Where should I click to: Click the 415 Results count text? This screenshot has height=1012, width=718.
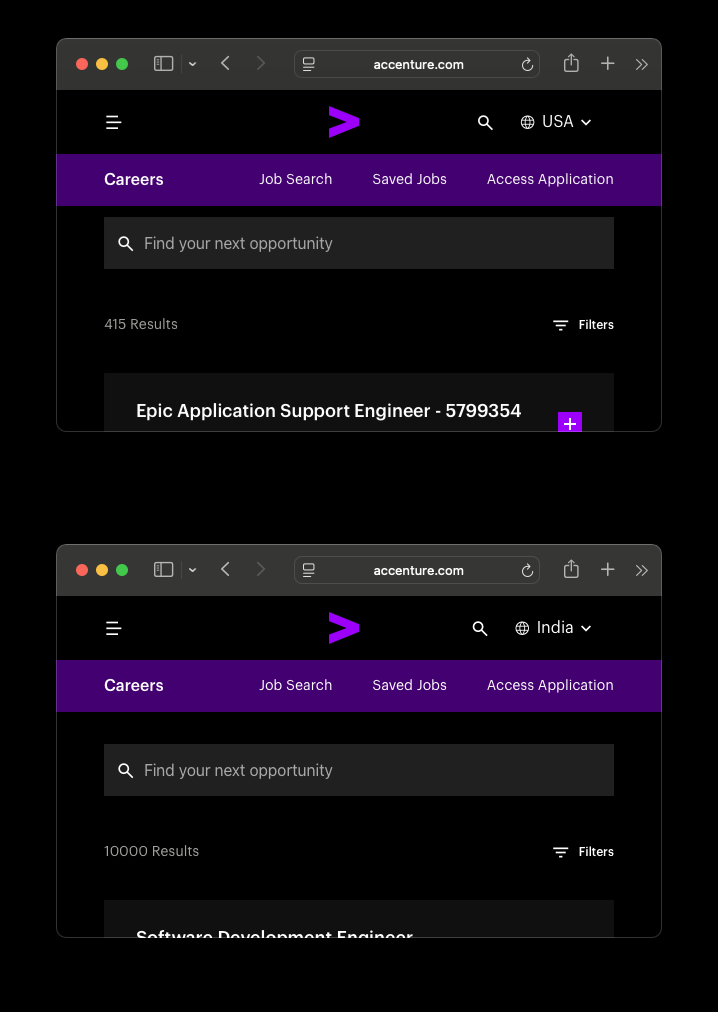[x=141, y=324]
